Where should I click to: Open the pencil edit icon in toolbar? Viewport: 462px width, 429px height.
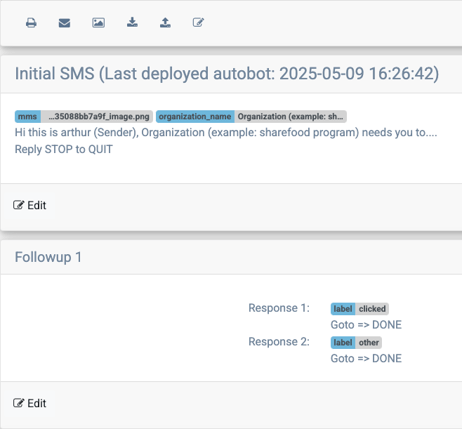click(198, 22)
